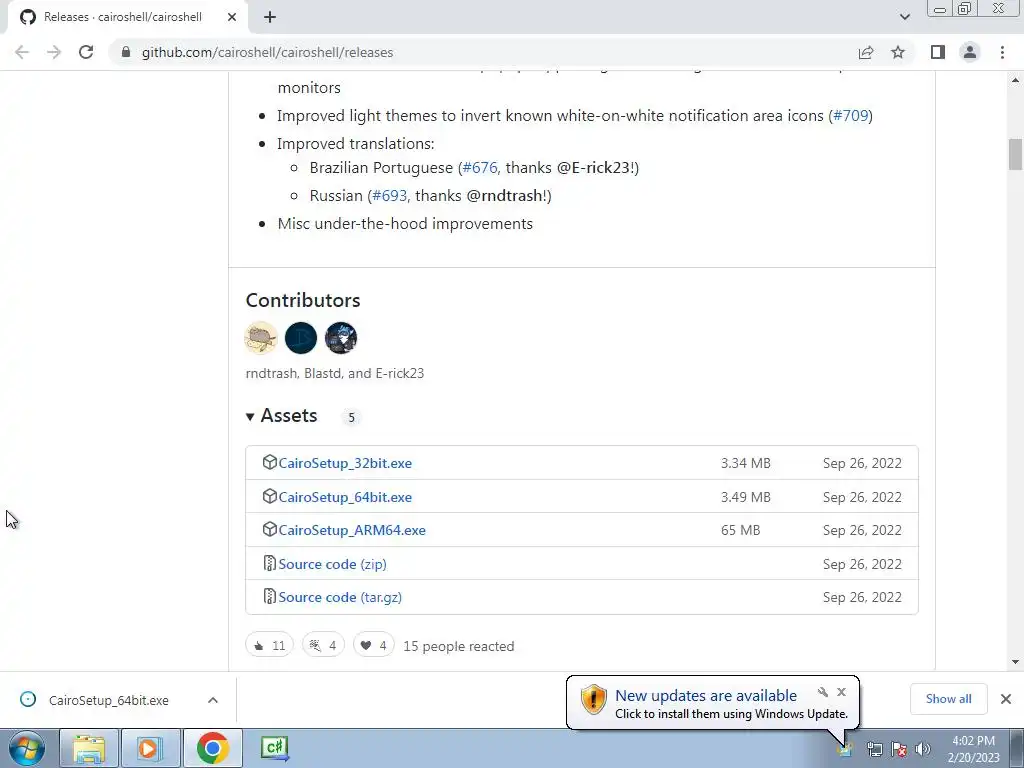
Task: Click the scrollbar up arrow
Action: pos(1015,80)
